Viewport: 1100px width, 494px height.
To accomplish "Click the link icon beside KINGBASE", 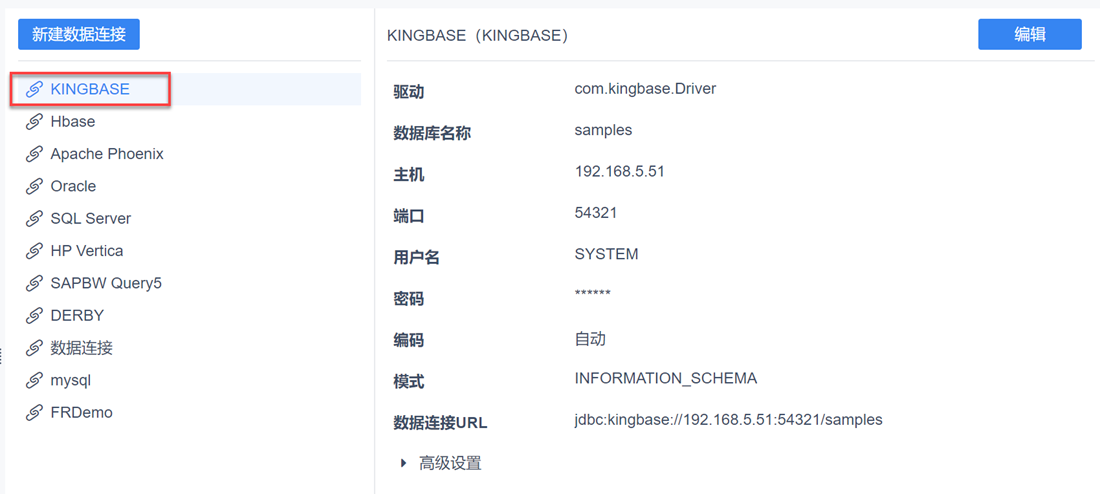I will point(34,90).
